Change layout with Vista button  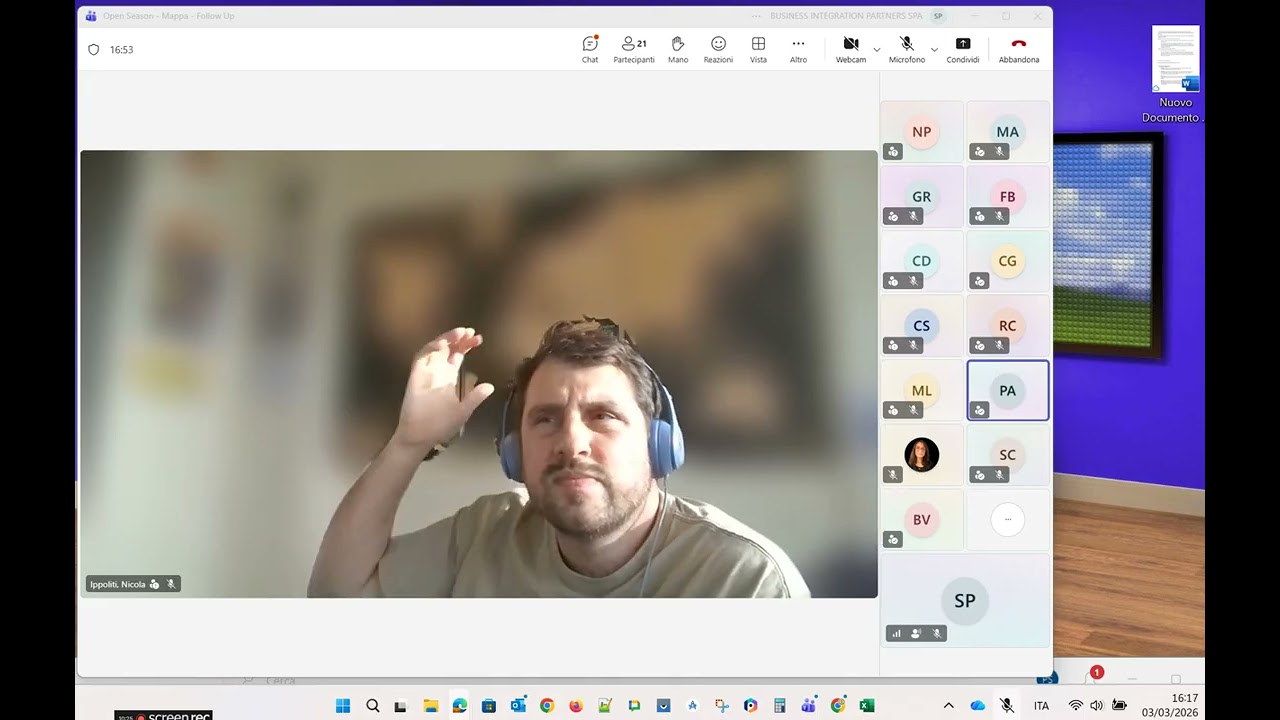(758, 49)
